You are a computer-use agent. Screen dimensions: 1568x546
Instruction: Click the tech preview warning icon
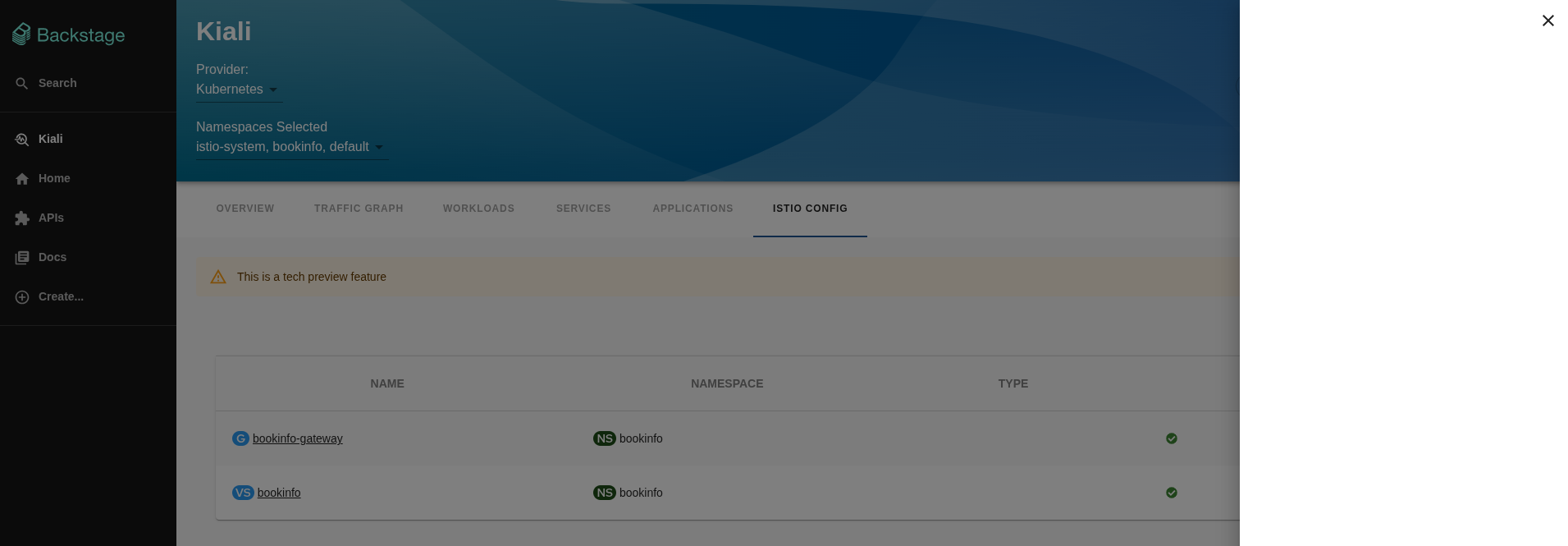[218, 277]
